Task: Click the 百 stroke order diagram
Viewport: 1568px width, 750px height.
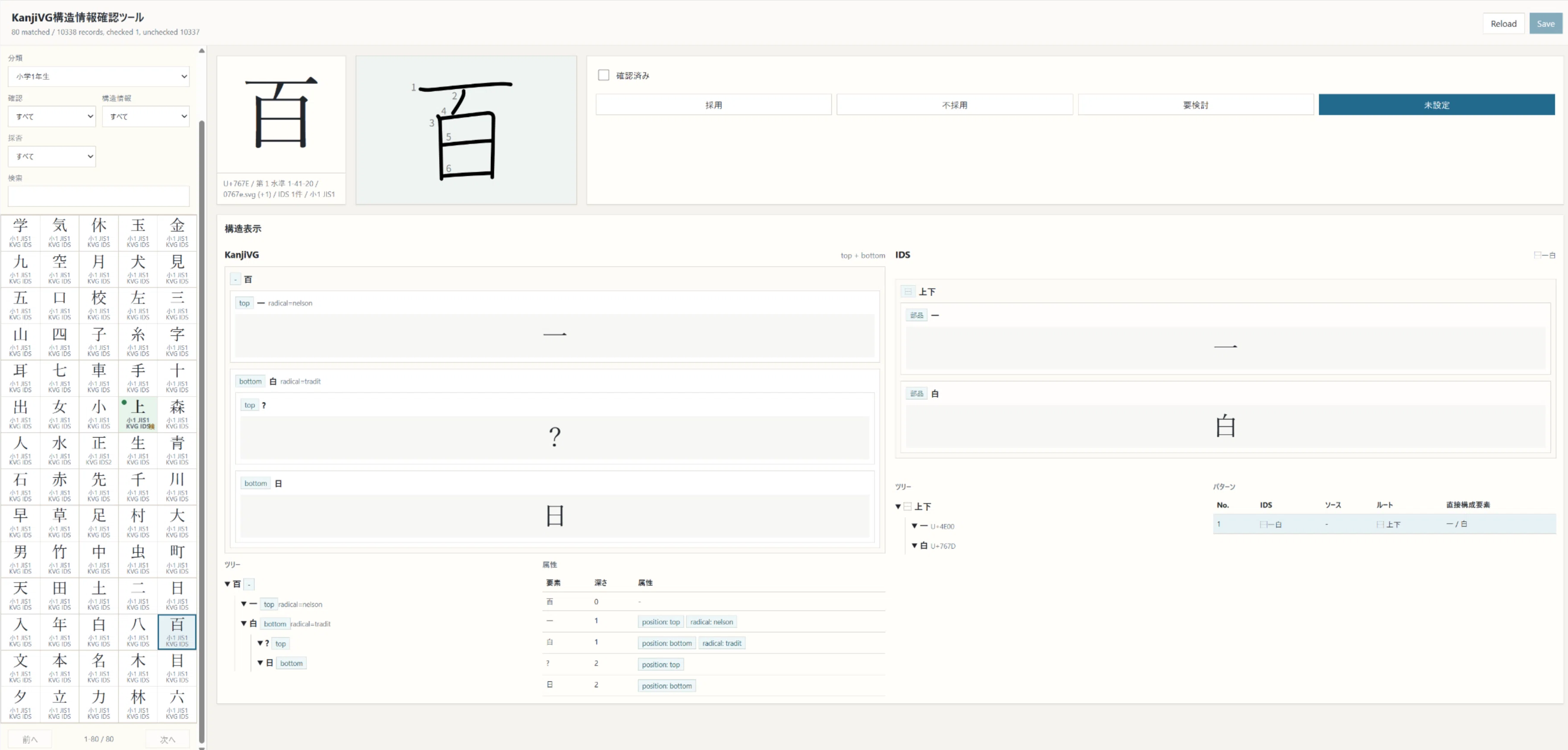Action: click(466, 130)
